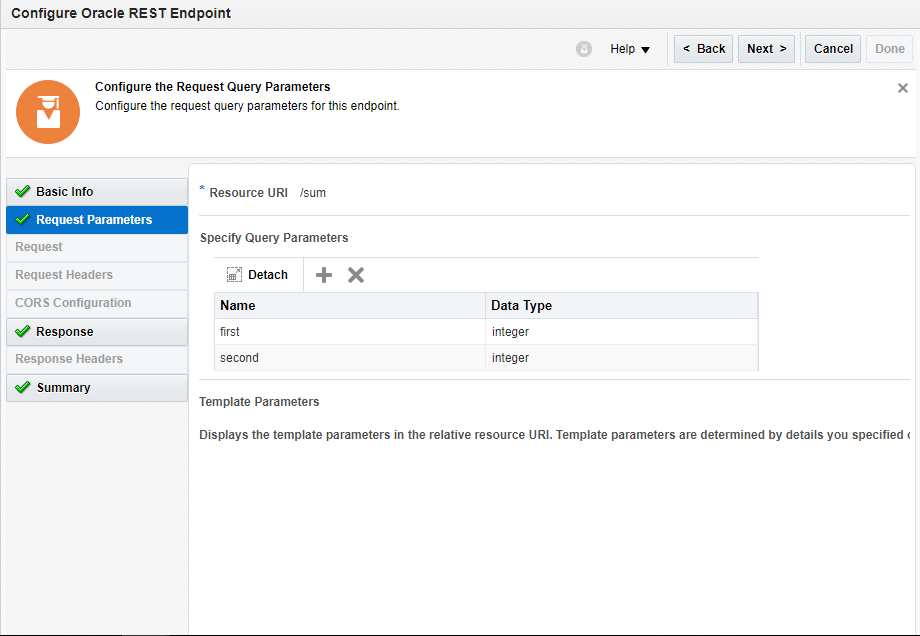This screenshot has width=920, height=636.
Task: Select the 'first' parameter row
Action: (350, 332)
